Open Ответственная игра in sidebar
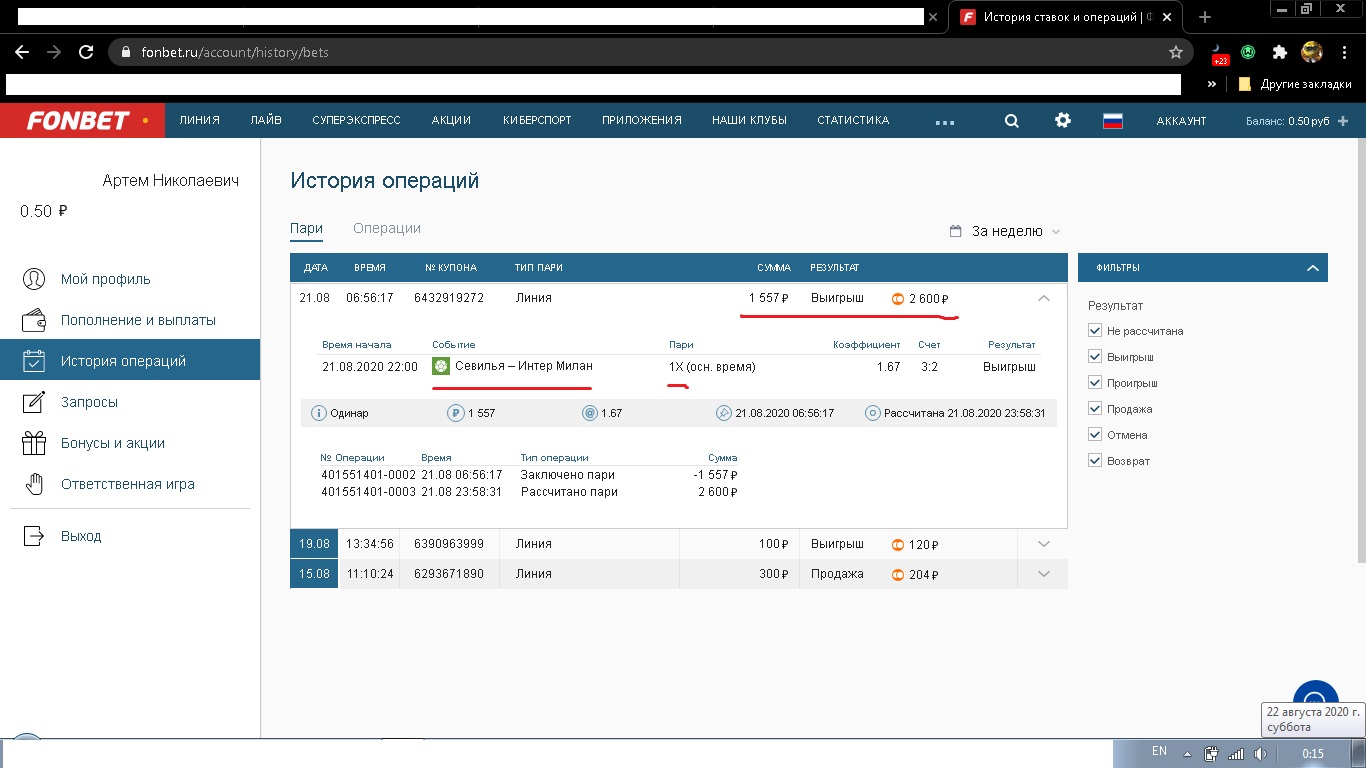 click(x=130, y=484)
